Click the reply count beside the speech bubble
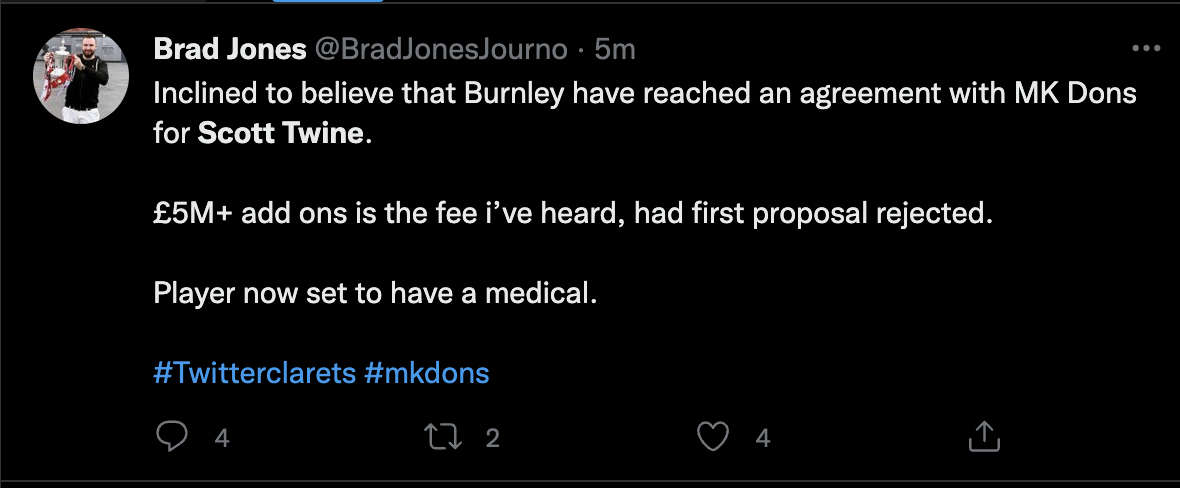Viewport: 1180px width, 488px height. pyautogui.click(x=222, y=437)
